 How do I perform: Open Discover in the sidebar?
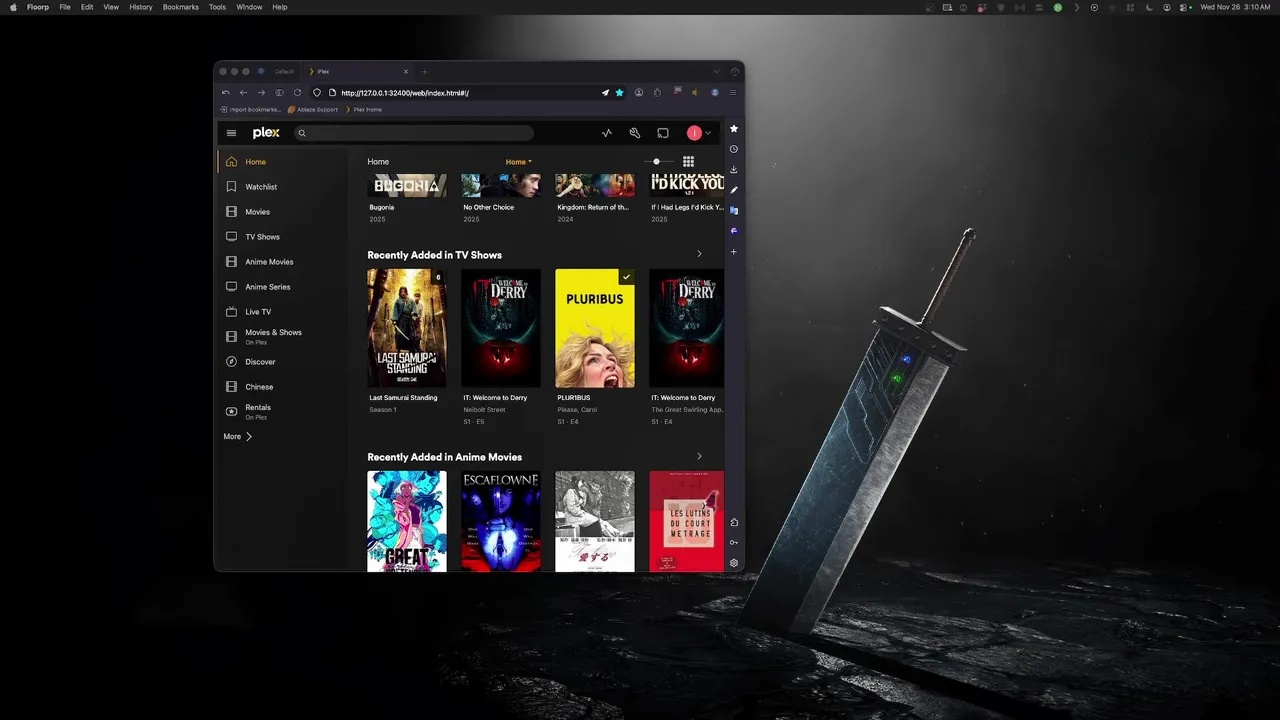(x=282, y=362)
